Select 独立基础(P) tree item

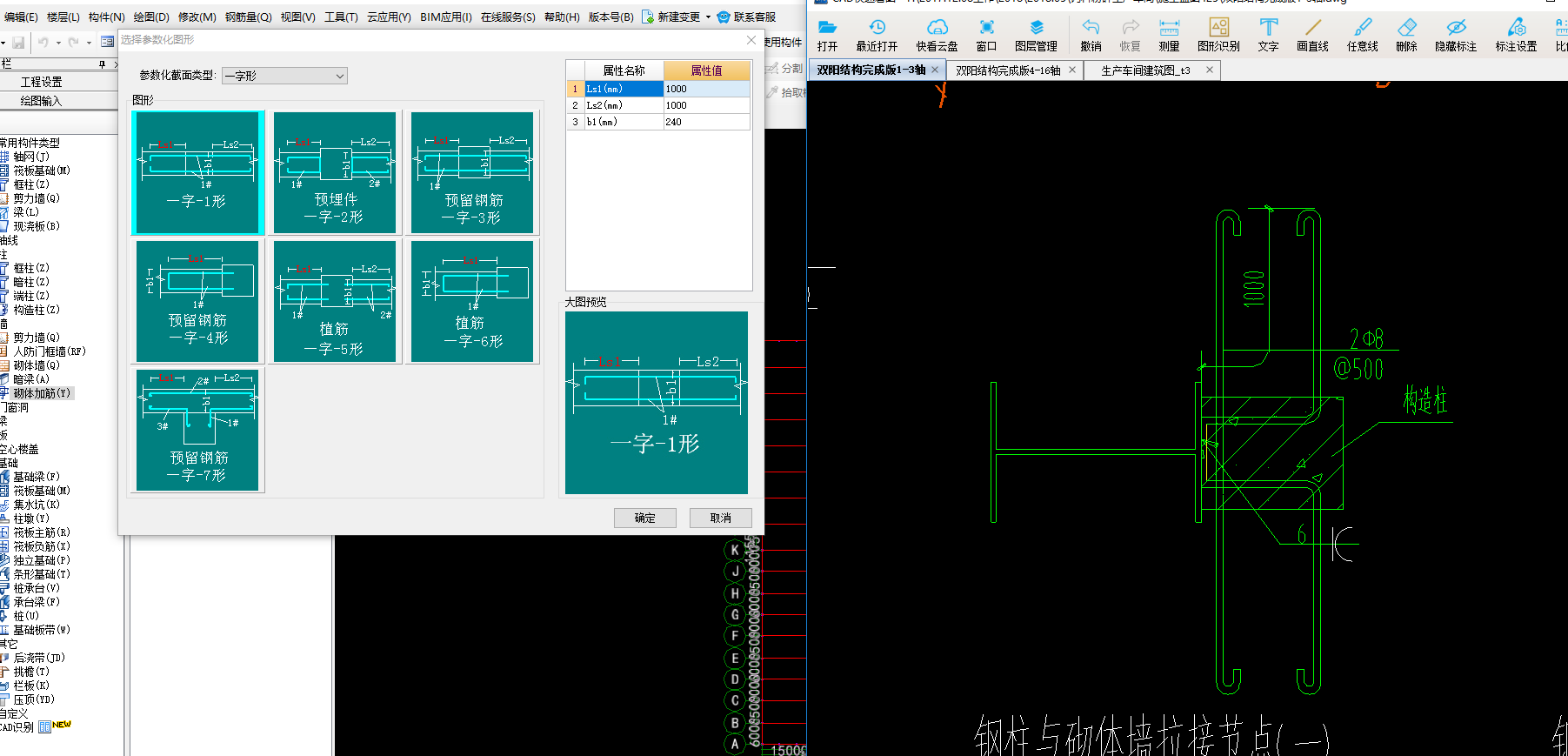[x=42, y=560]
